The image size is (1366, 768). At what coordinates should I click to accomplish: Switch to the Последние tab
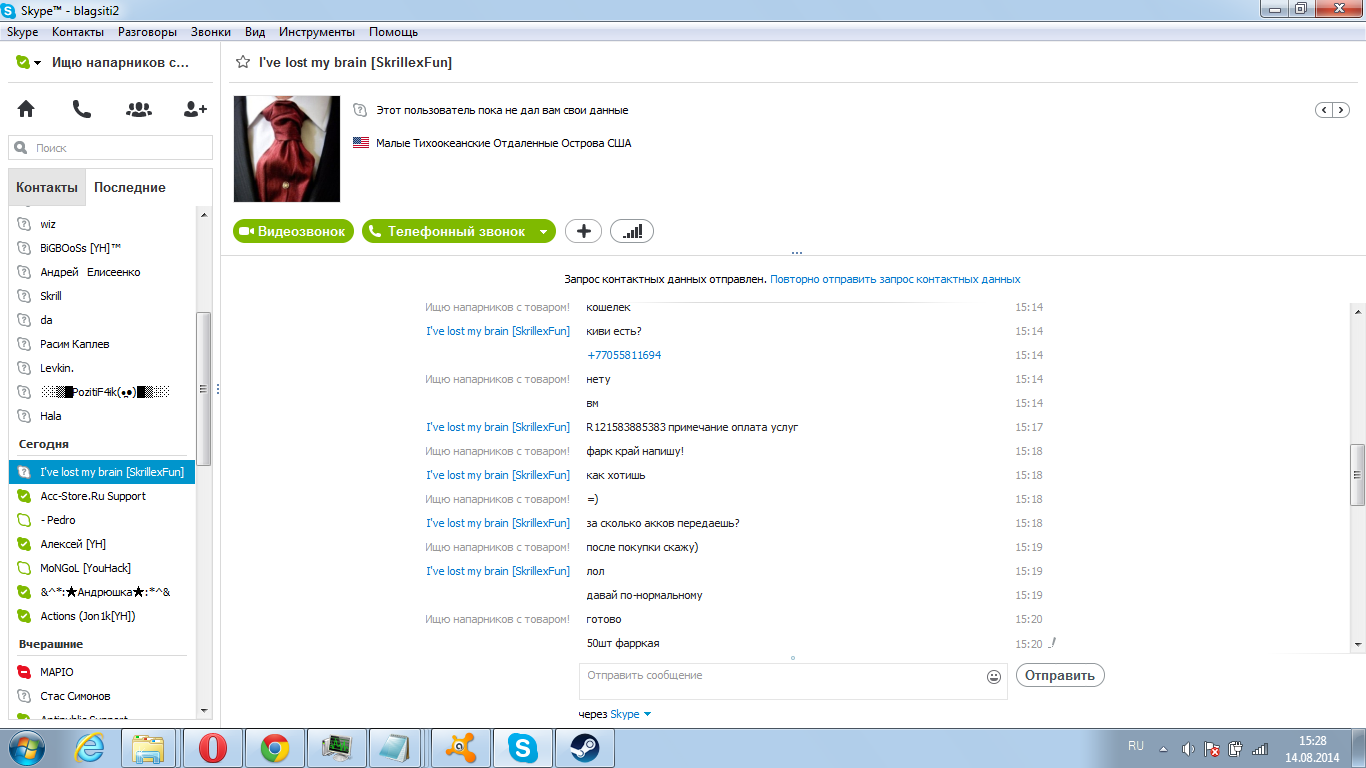point(130,187)
